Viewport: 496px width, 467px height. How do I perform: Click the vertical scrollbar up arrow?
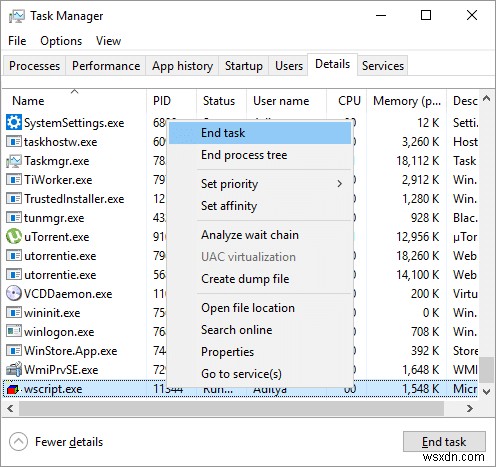click(x=487, y=99)
